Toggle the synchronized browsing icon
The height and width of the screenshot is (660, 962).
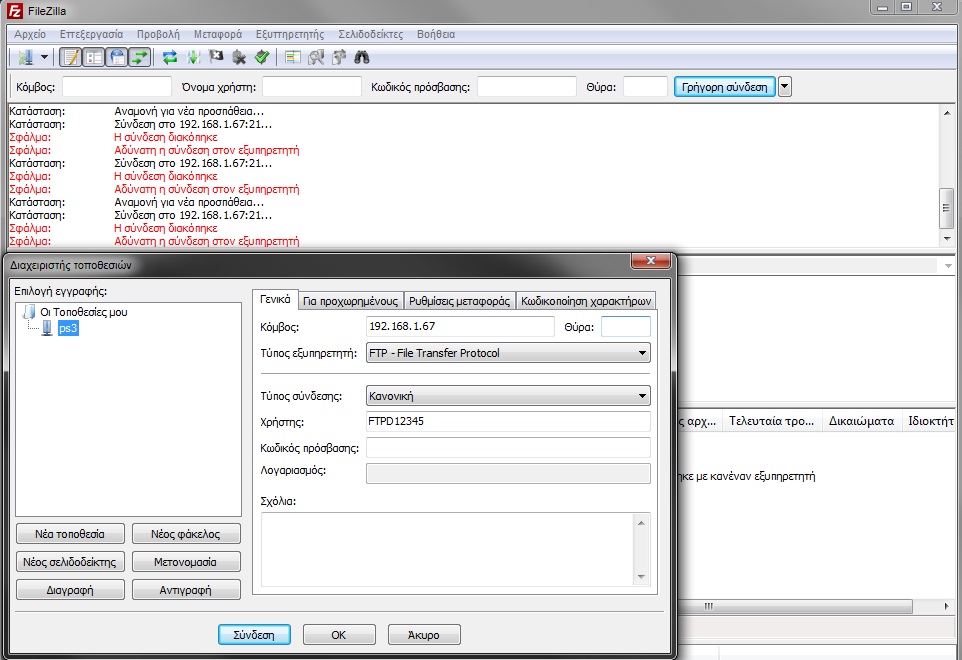coord(339,58)
